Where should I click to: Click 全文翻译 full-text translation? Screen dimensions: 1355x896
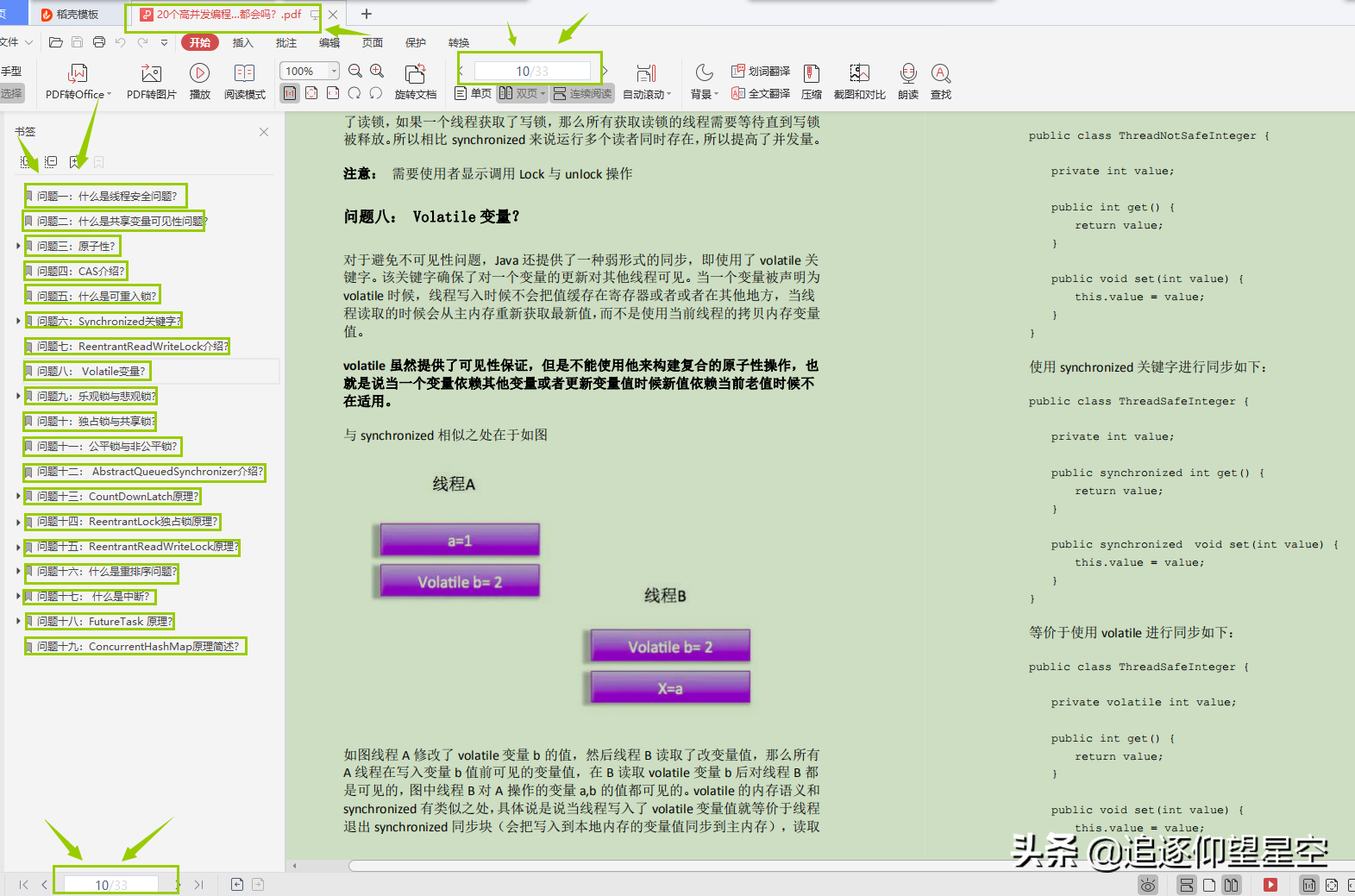pos(761,93)
